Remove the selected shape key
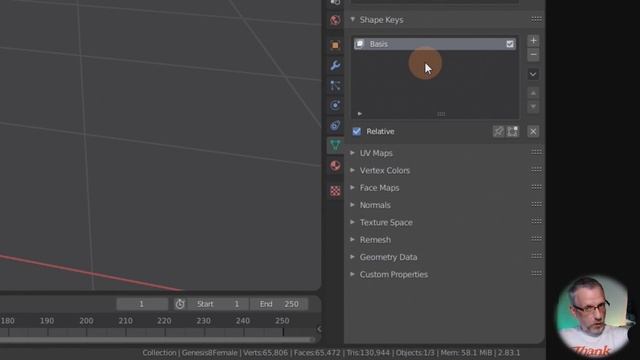This screenshot has height=360, width=640. tap(533, 54)
